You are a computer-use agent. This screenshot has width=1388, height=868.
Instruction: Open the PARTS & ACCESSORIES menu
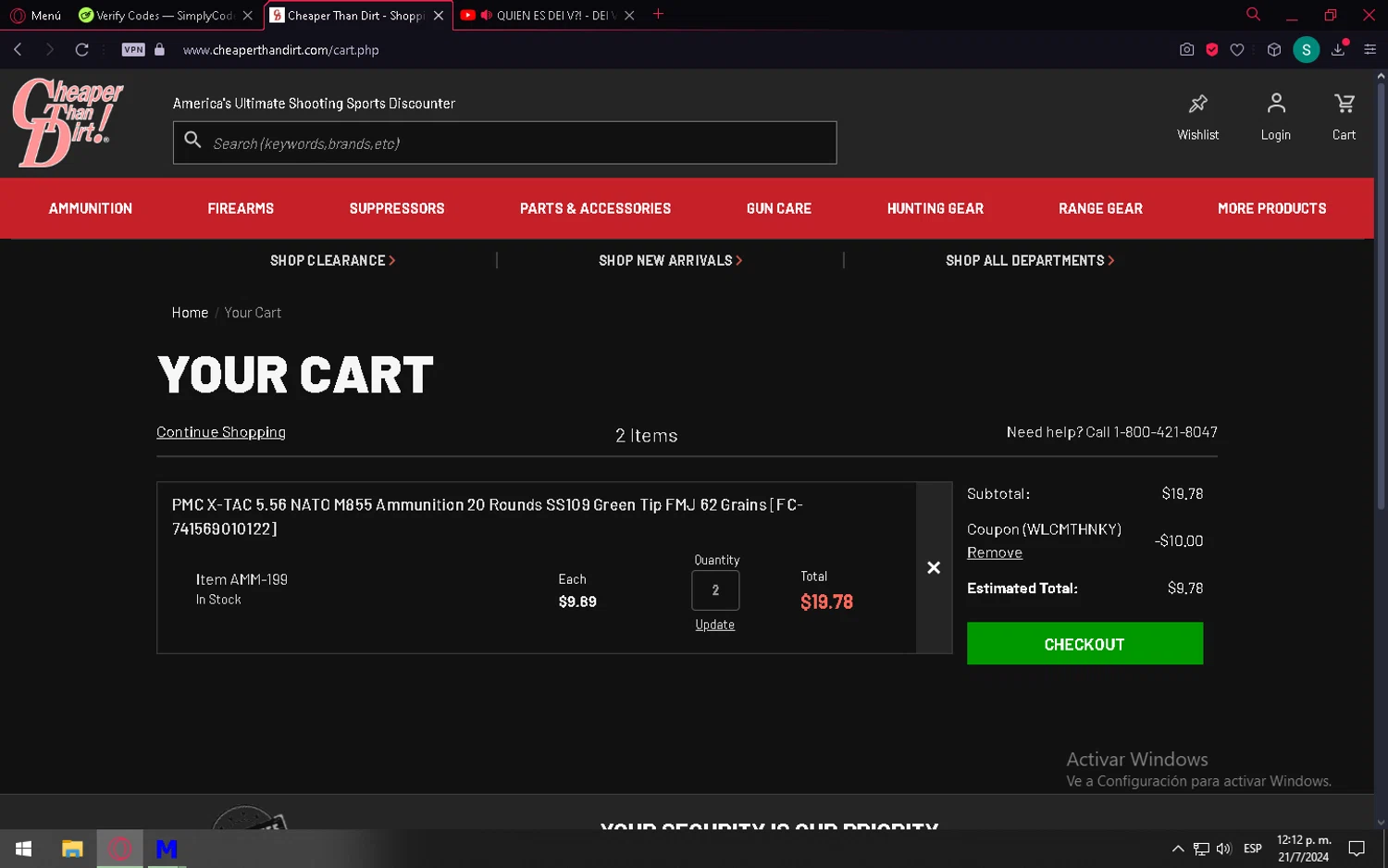click(595, 209)
